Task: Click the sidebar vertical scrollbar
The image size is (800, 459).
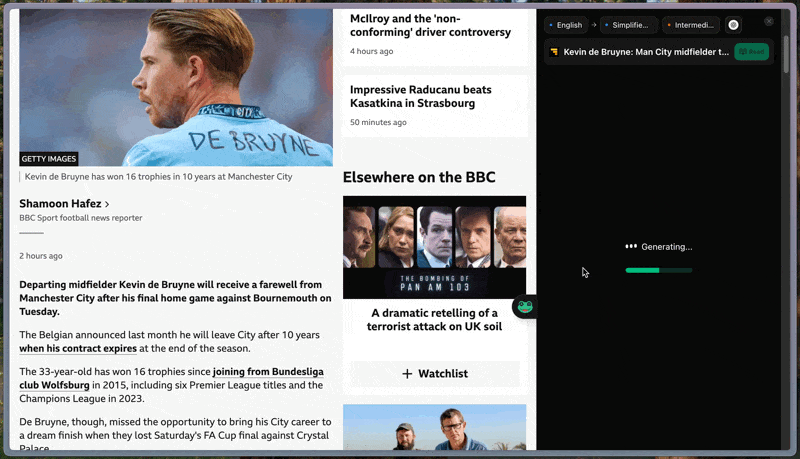Action: pyautogui.click(x=786, y=54)
